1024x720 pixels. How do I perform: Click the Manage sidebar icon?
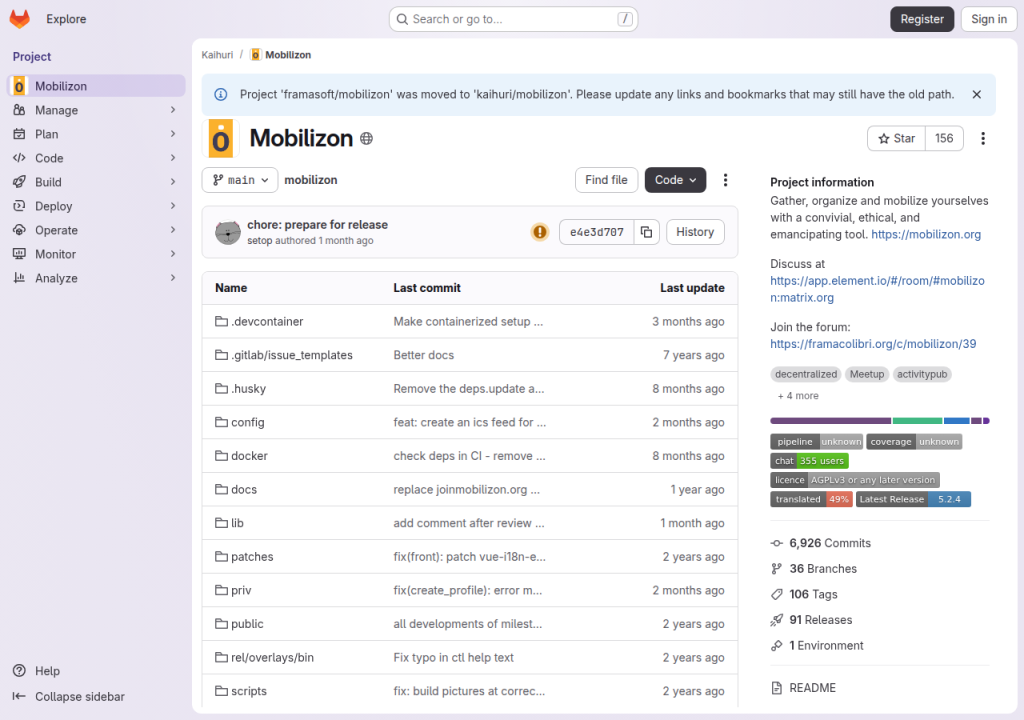point(20,110)
